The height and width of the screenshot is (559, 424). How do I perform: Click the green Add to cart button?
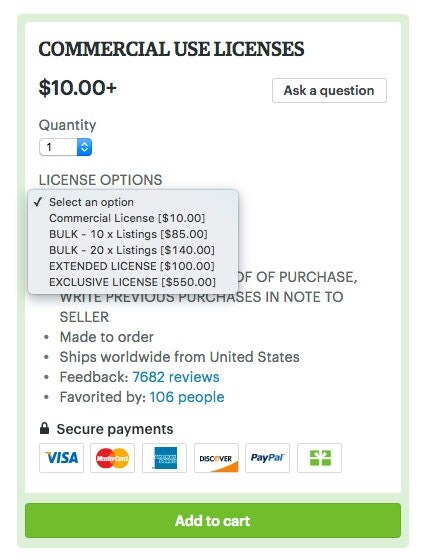pyautogui.click(x=213, y=520)
